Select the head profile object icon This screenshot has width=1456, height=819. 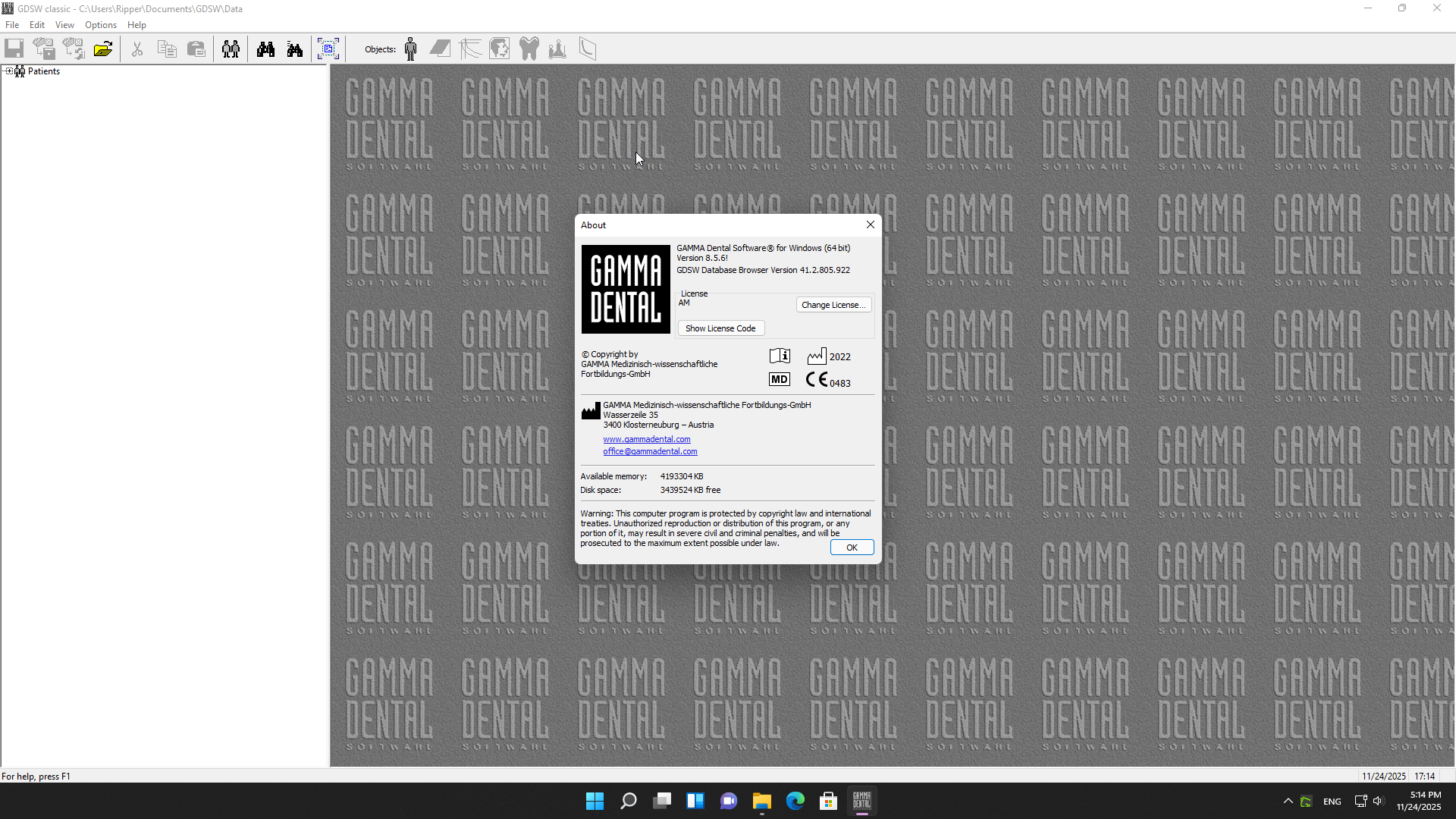tap(499, 49)
